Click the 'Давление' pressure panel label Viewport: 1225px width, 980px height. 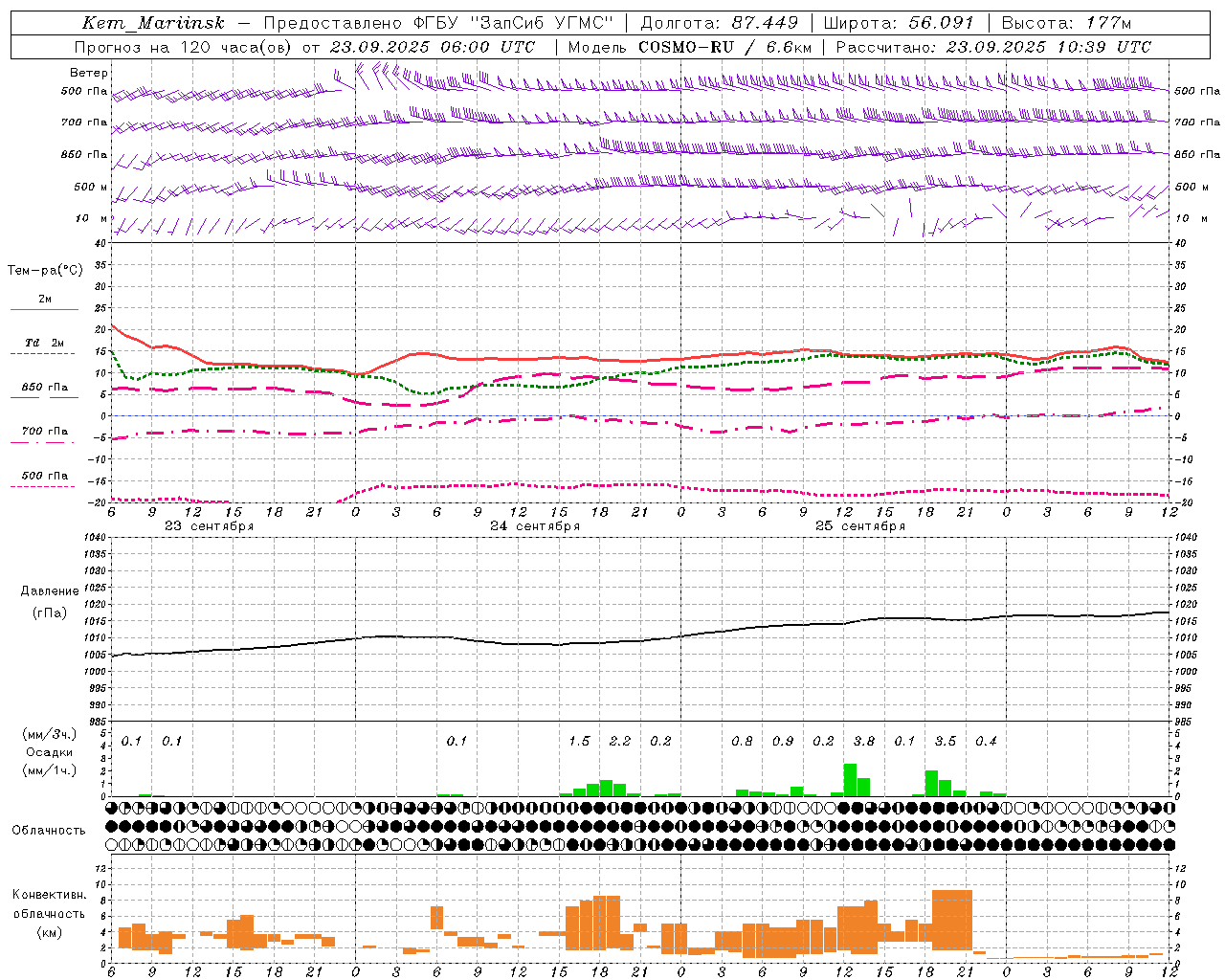(50, 591)
